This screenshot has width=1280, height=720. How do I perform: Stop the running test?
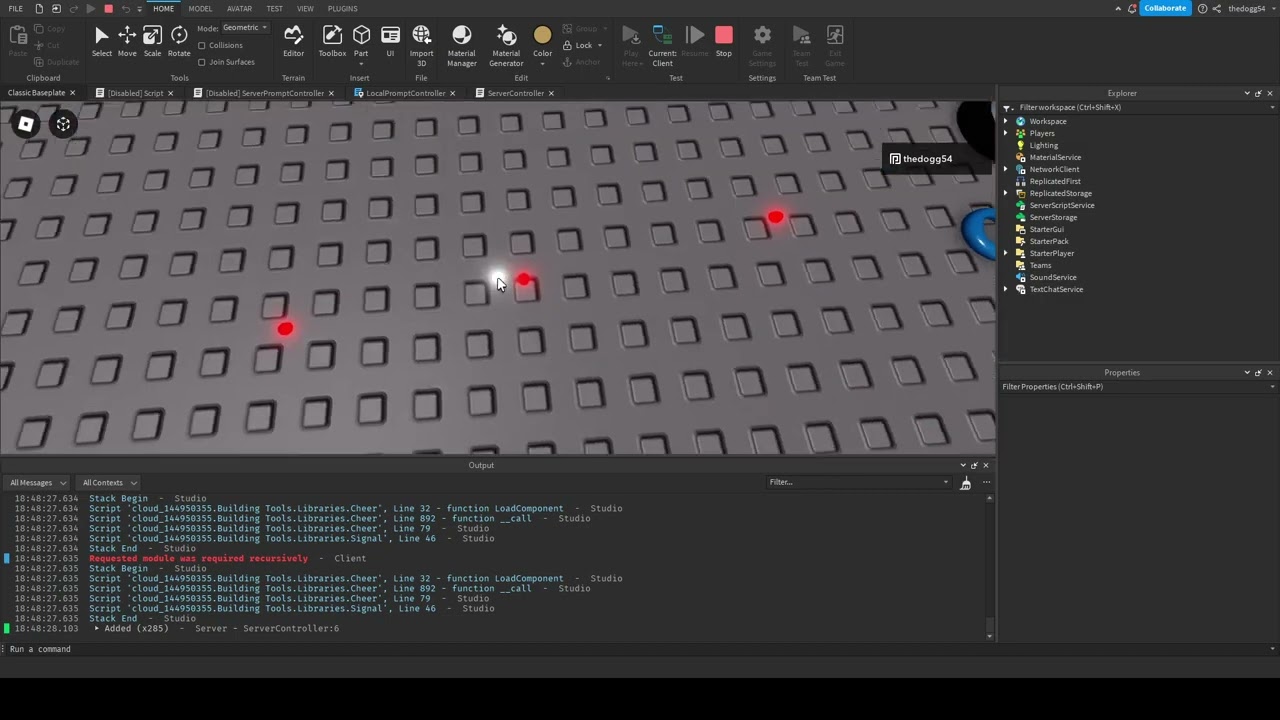[x=724, y=41]
